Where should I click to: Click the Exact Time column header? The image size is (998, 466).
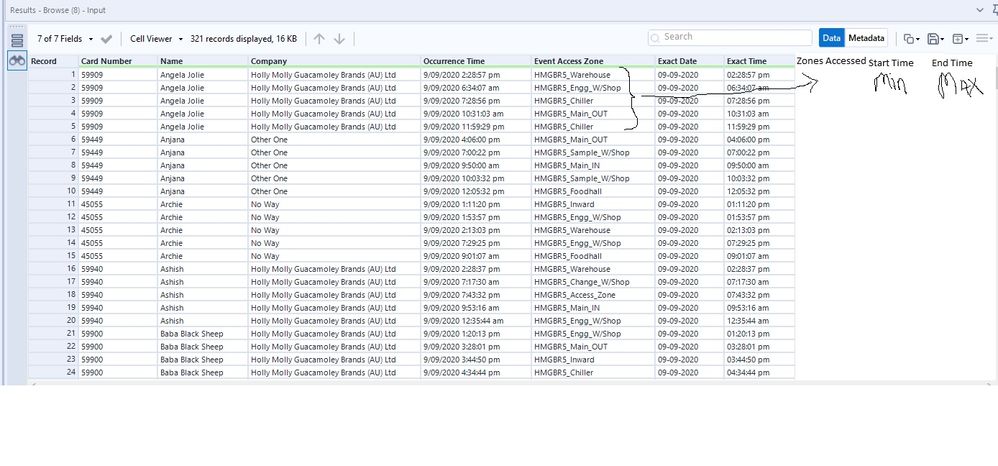tap(759, 61)
